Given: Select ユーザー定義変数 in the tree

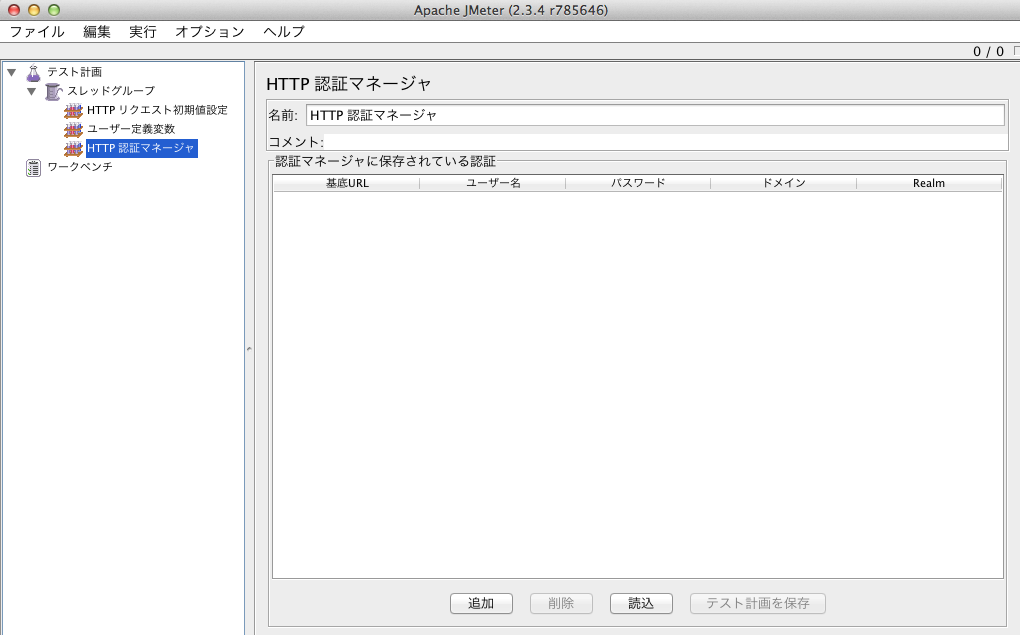Looking at the screenshot, I should [x=131, y=129].
